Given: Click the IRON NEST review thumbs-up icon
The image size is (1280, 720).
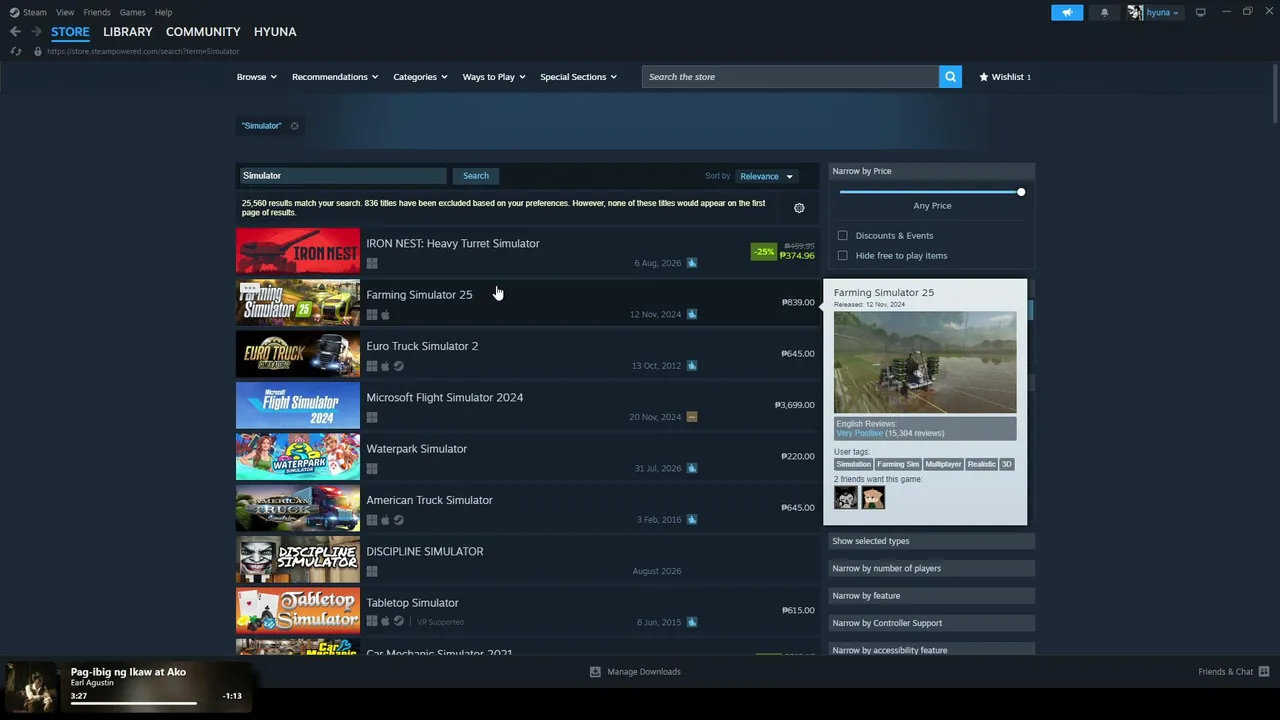Looking at the screenshot, I should [692, 263].
